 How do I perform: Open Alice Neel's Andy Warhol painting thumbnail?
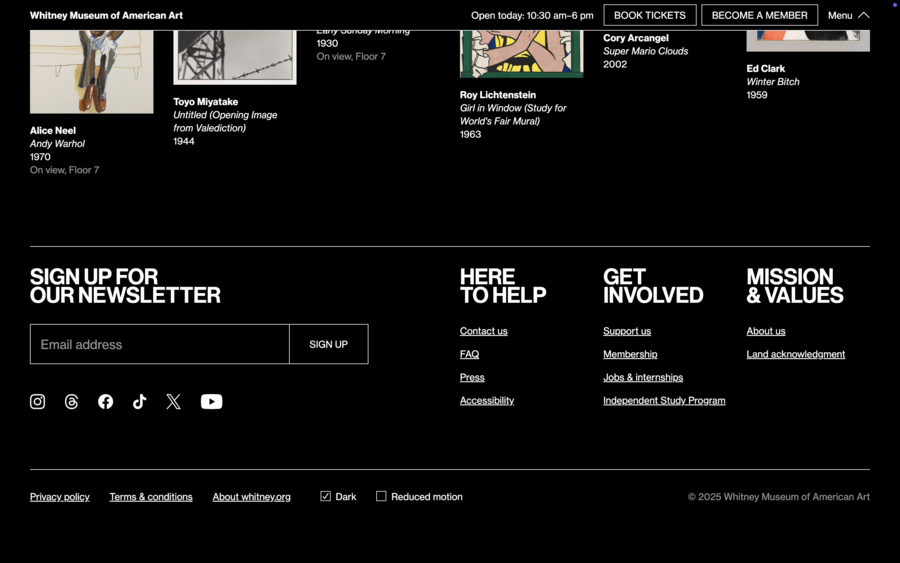coord(91,72)
